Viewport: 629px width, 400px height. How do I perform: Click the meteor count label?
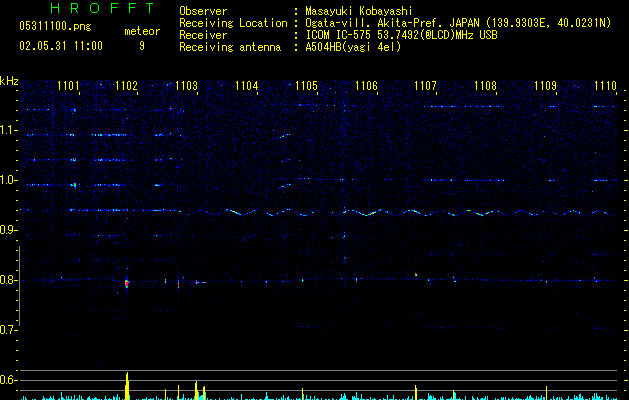(x=141, y=32)
